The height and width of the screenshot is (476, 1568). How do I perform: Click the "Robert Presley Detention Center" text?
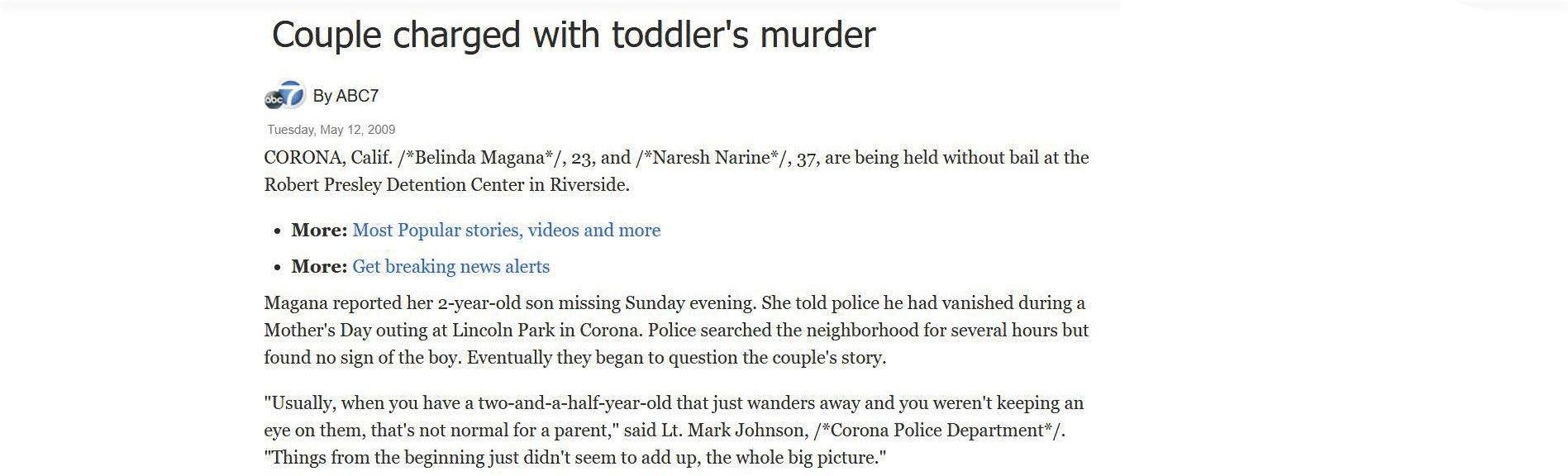[393, 185]
